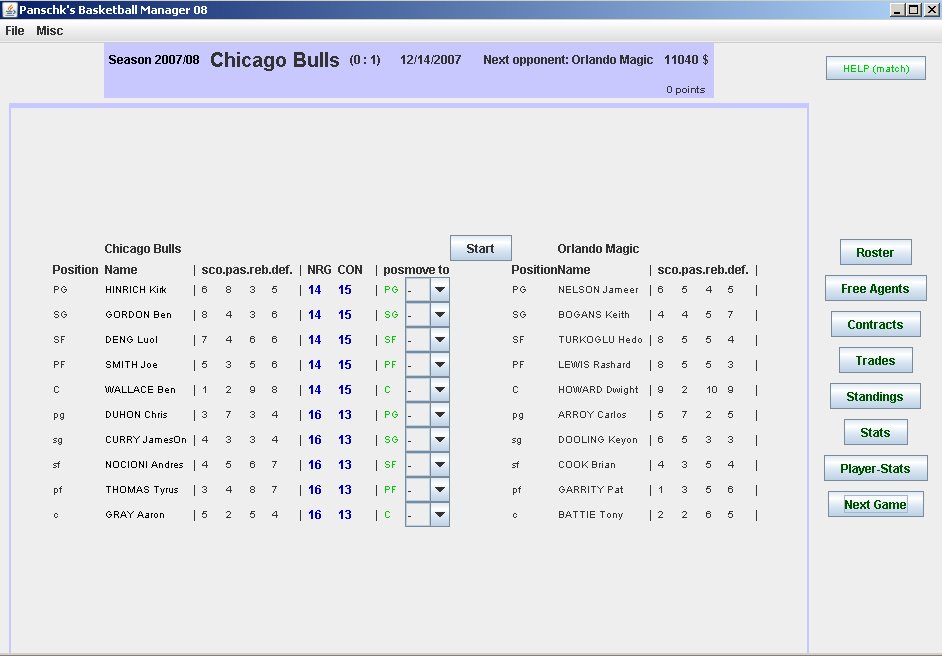Select player name THOMAS Tyrus

[x=142, y=490]
